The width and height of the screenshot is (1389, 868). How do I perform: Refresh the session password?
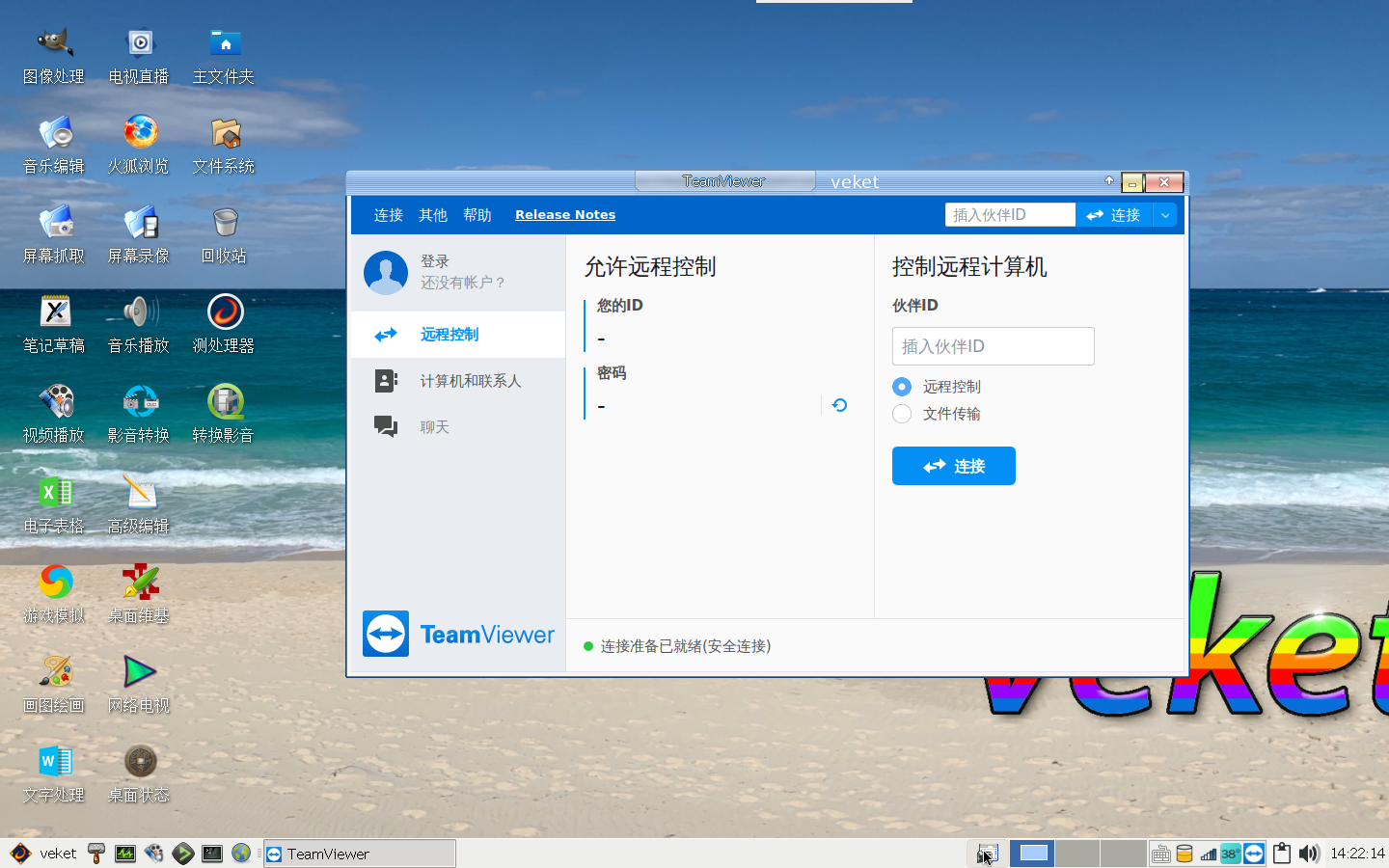[x=838, y=405]
